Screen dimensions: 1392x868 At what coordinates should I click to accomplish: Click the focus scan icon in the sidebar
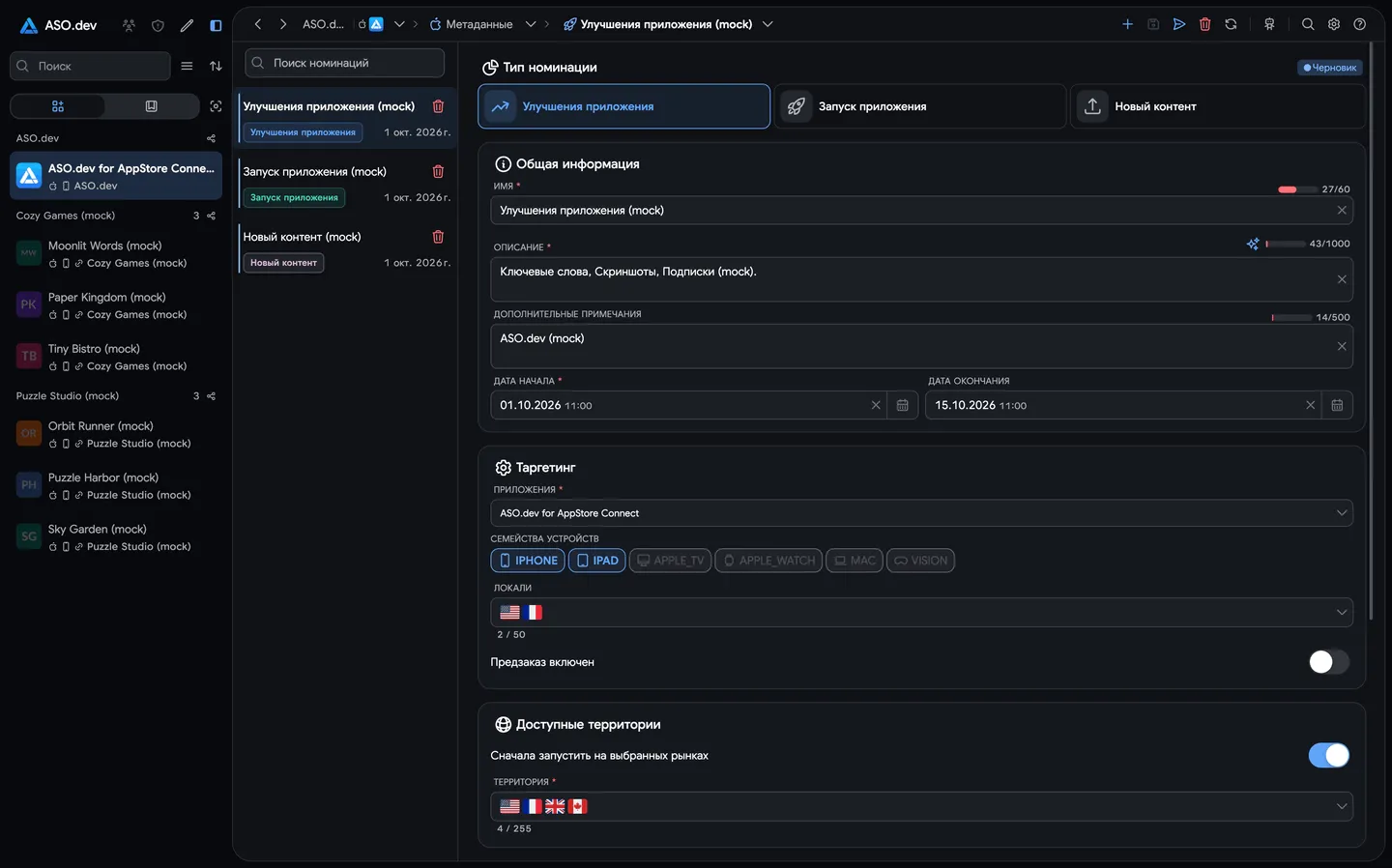tap(216, 106)
